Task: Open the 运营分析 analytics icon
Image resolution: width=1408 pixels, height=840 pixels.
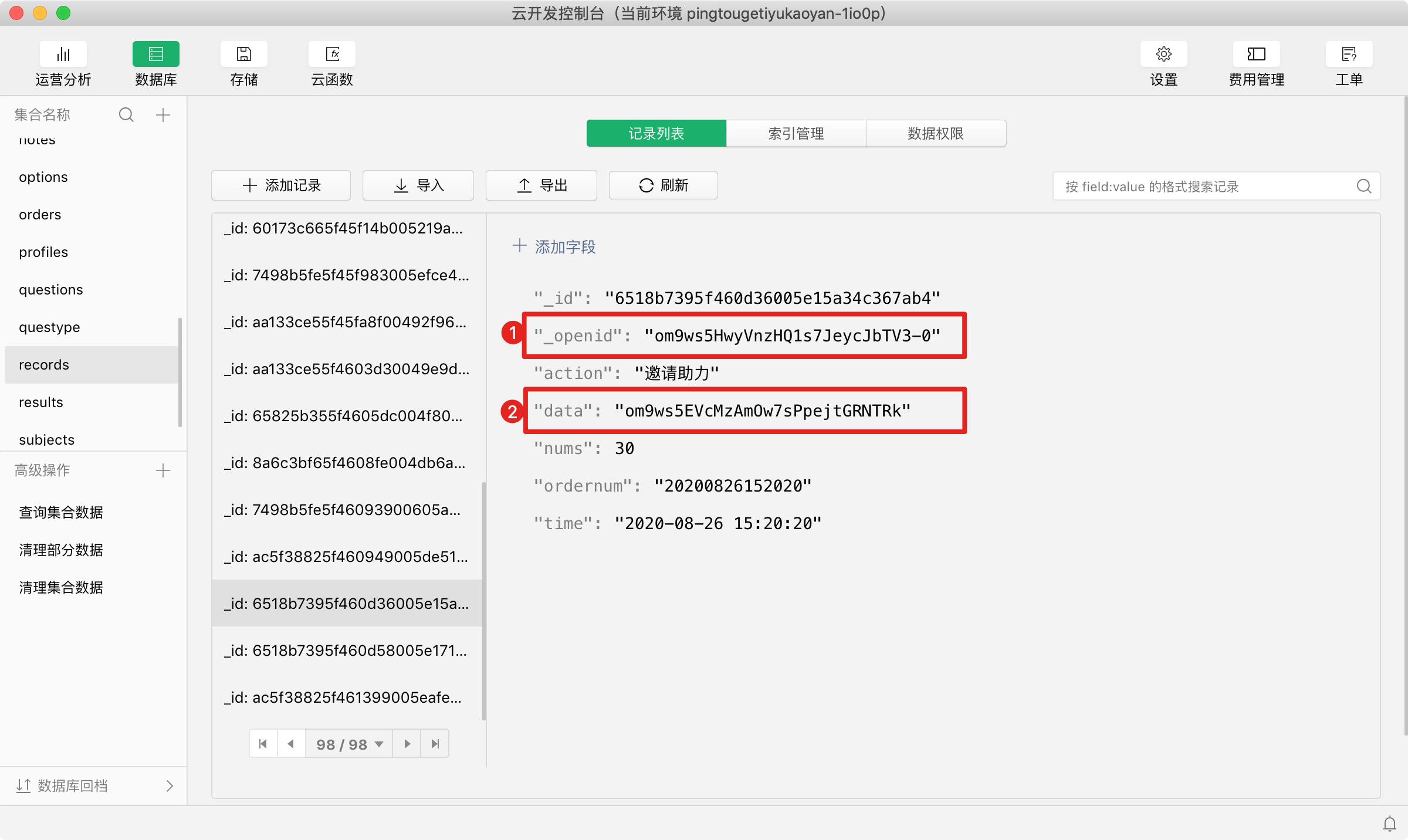Action: [63, 55]
